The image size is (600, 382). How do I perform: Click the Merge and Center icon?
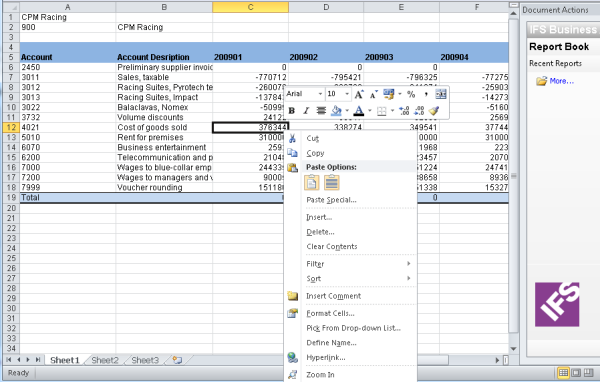[441, 94]
